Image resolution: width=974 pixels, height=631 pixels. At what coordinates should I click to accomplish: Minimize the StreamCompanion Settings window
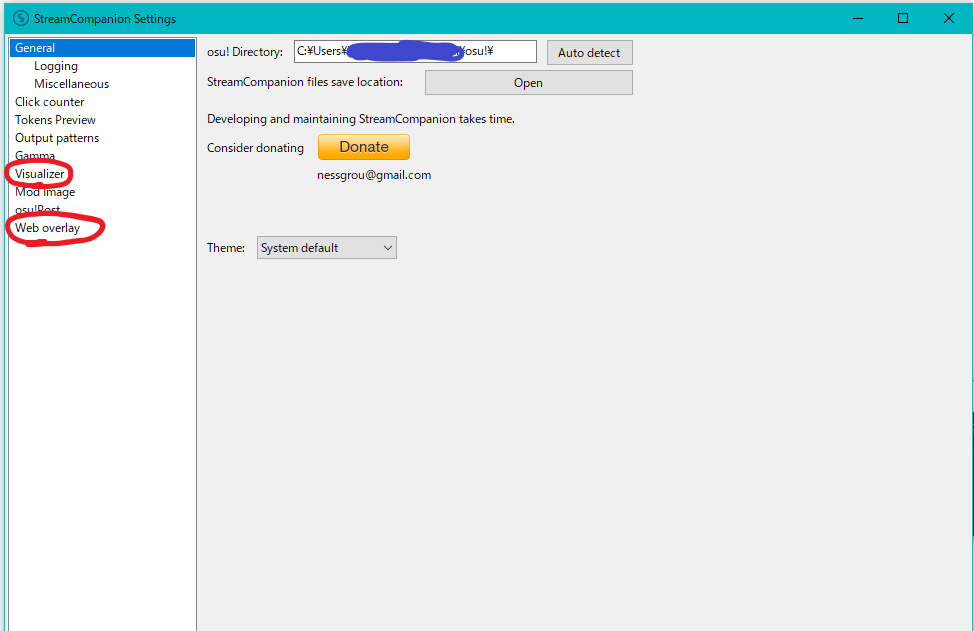858,19
